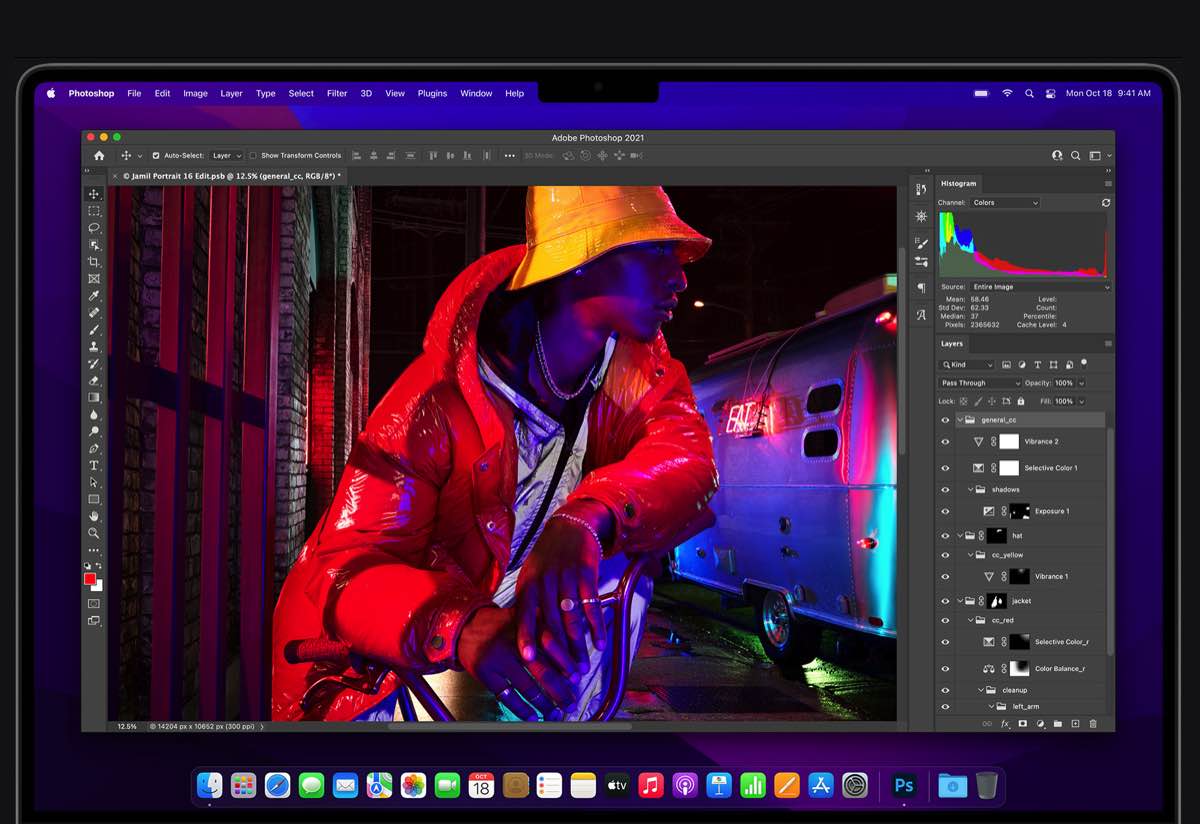
Task: Select the Object Selection tool
Action: pos(94,245)
